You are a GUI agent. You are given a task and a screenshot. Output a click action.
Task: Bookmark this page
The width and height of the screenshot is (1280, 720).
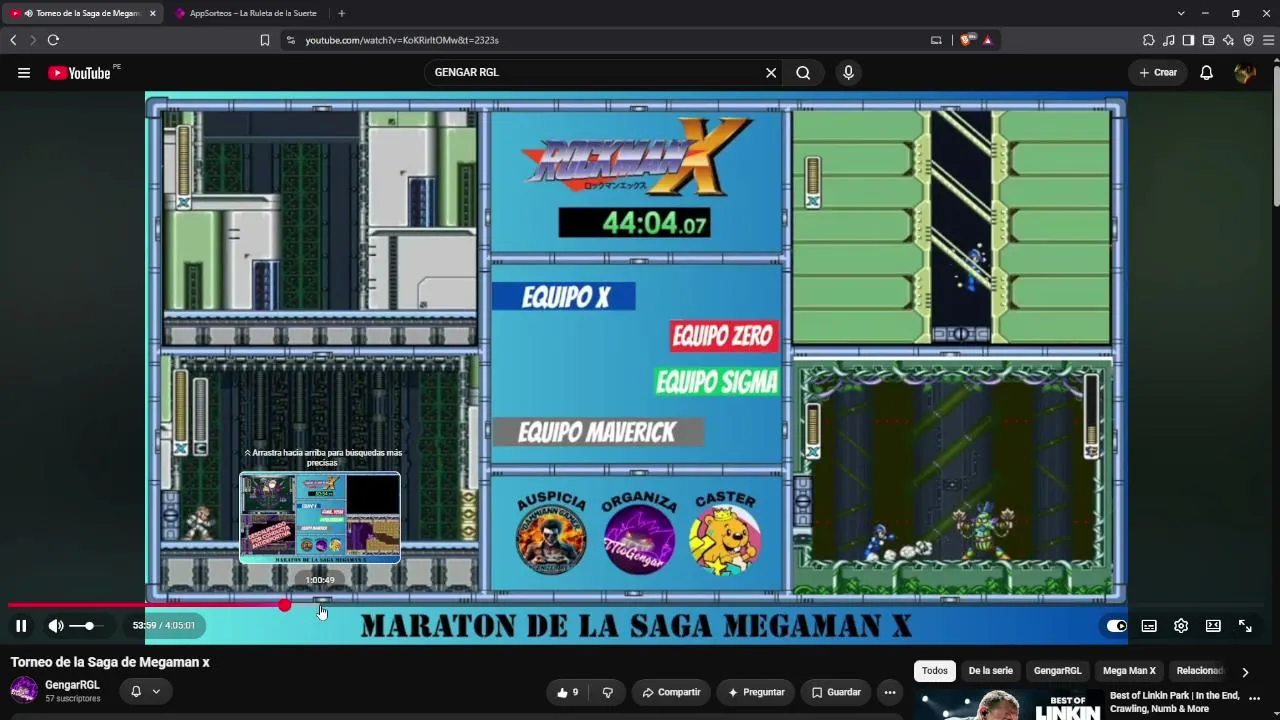[265, 40]
